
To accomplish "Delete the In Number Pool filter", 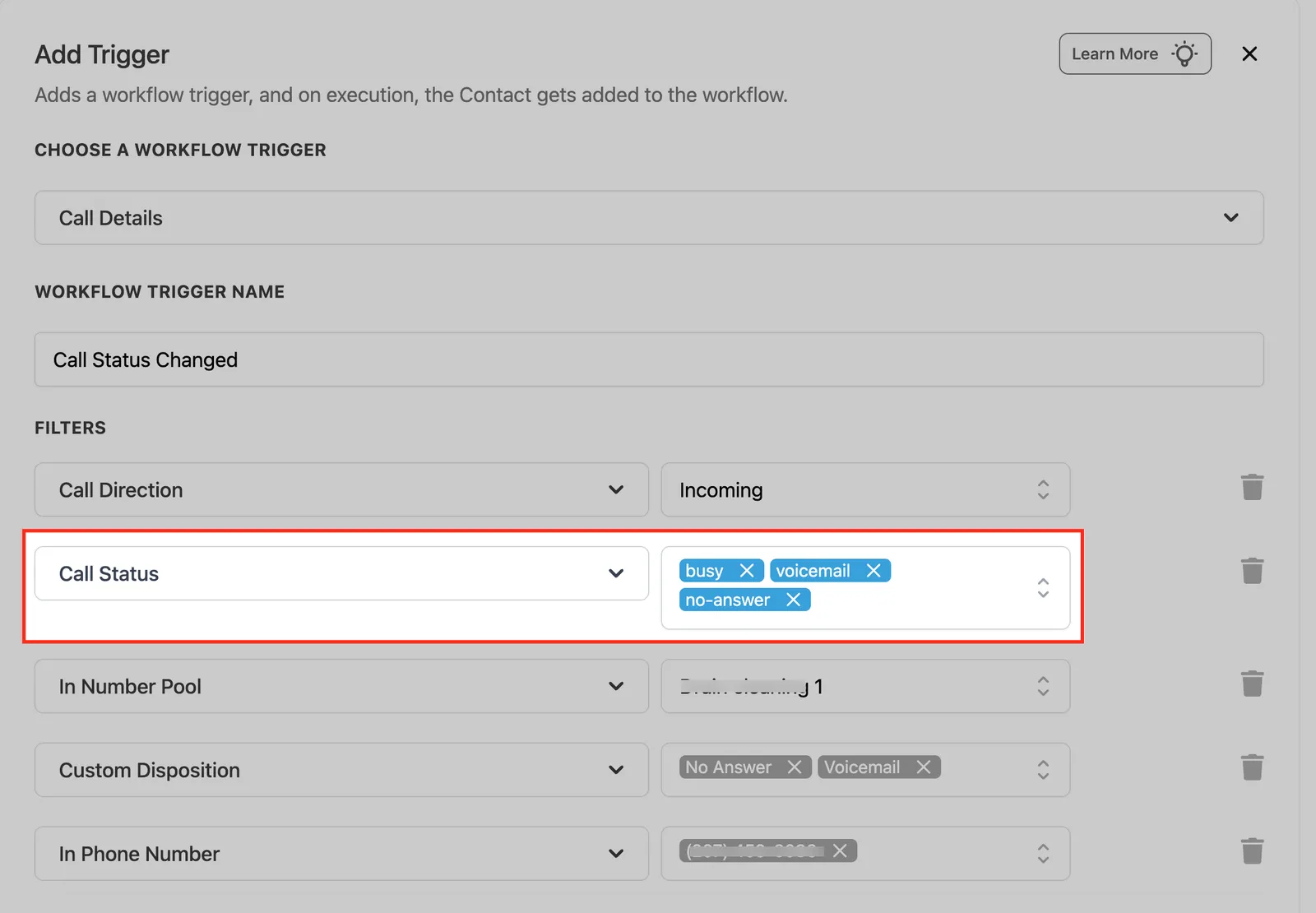I will pos(1252,684).
